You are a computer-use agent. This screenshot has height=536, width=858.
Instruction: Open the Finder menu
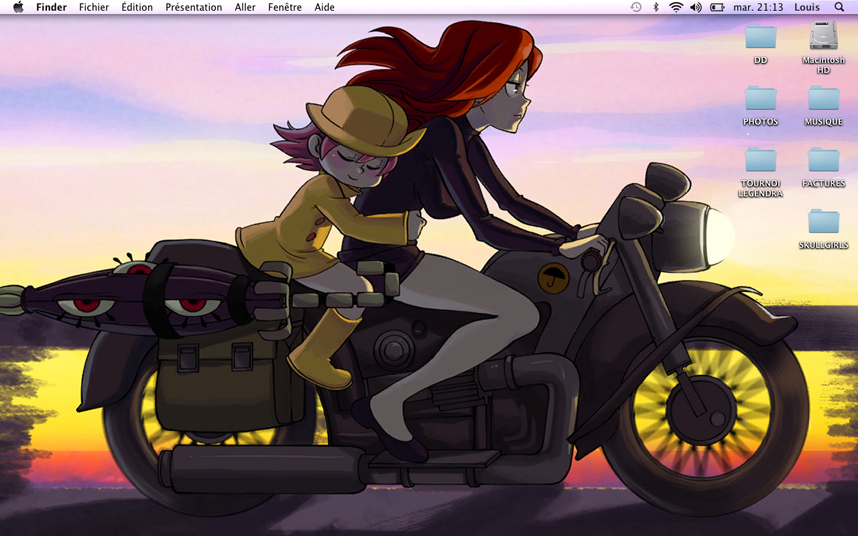(x=51, y=7)
